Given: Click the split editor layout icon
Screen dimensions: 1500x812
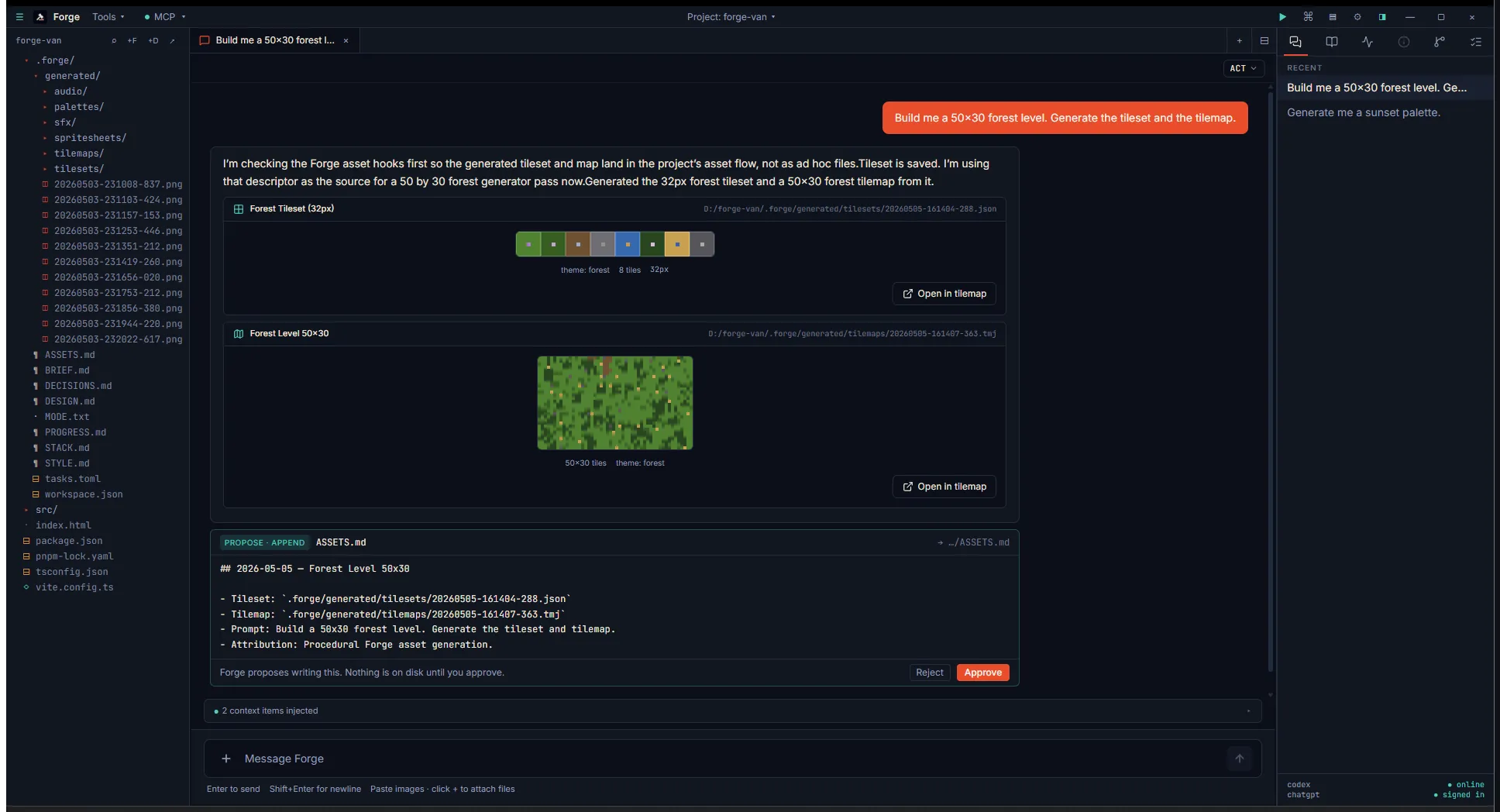Looking at the screenshot, I should point(1264,40).
